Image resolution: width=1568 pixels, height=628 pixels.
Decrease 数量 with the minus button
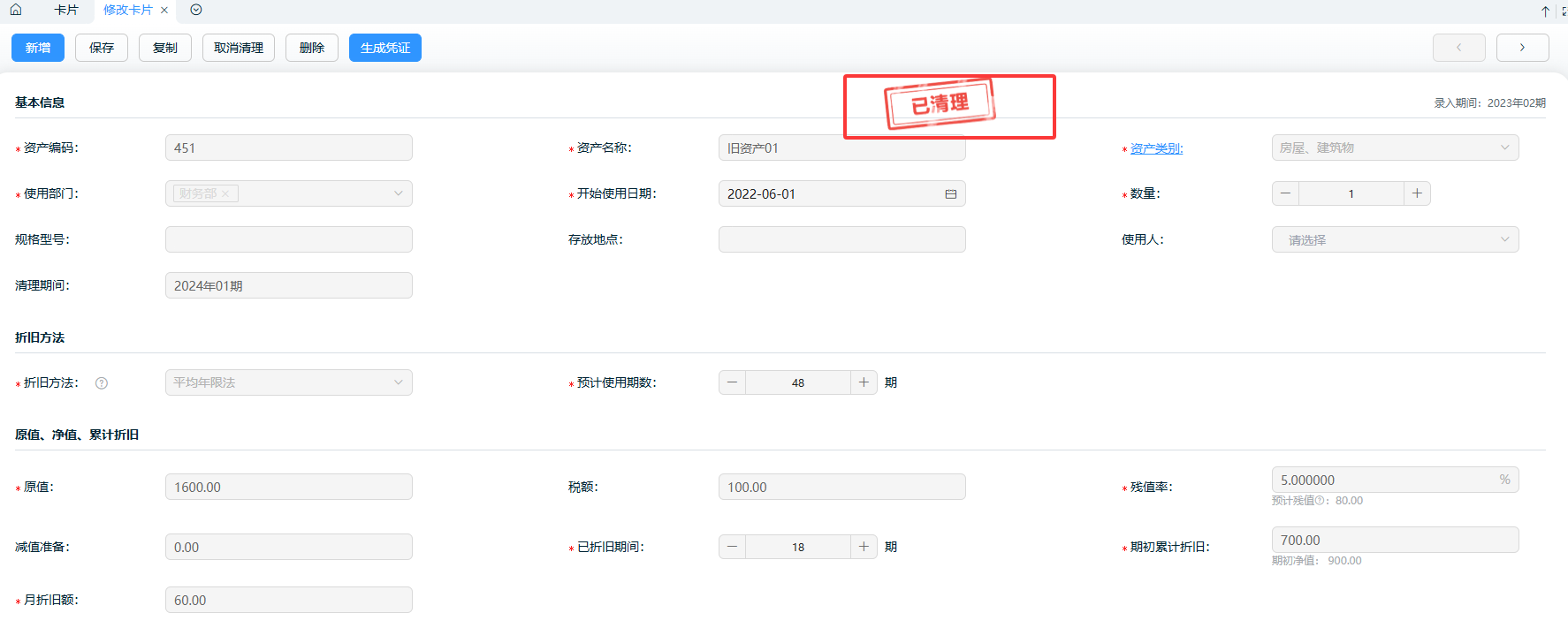(1286, 193)
